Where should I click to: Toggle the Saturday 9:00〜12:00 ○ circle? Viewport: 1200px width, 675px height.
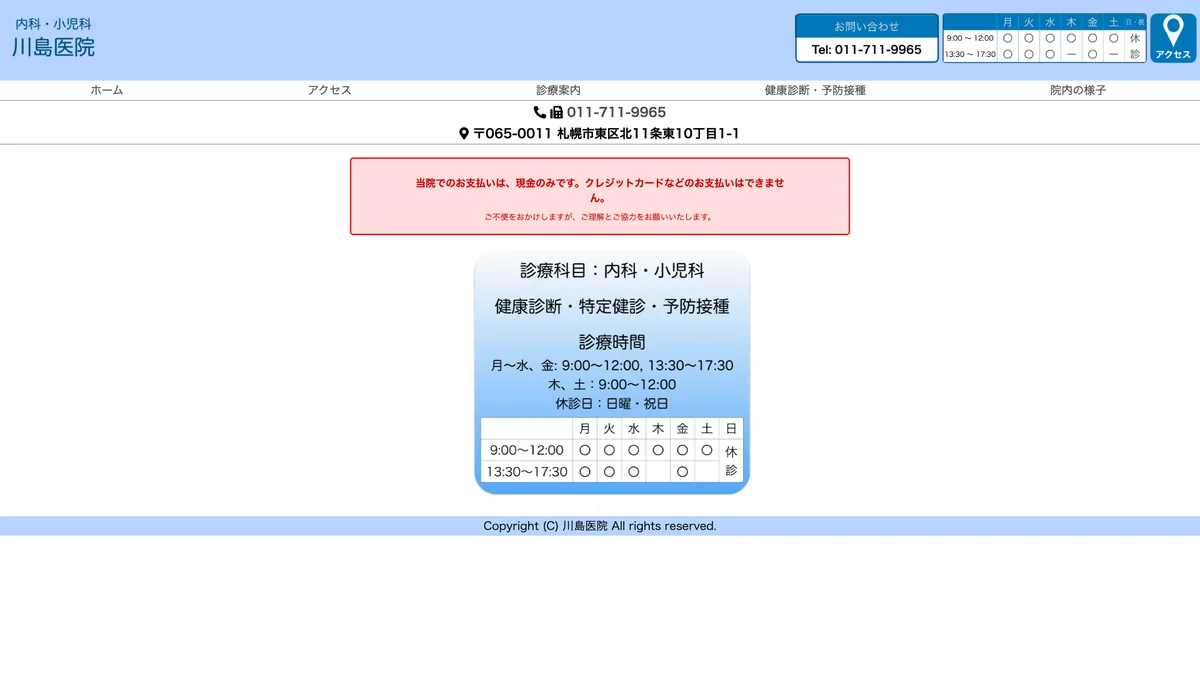[x=707, y=450]
